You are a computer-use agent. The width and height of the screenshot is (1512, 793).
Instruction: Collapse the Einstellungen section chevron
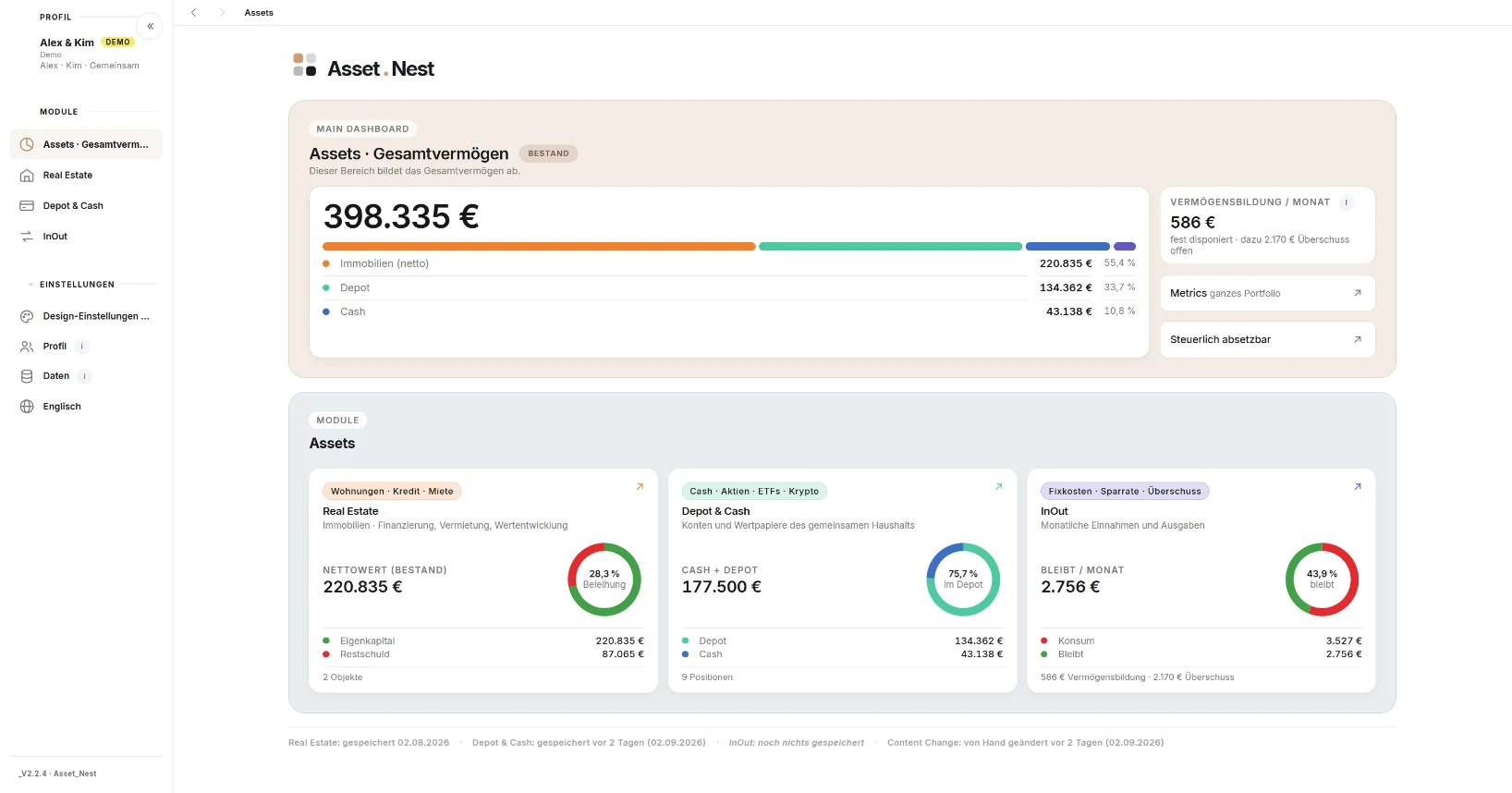[x=30, y=285]
